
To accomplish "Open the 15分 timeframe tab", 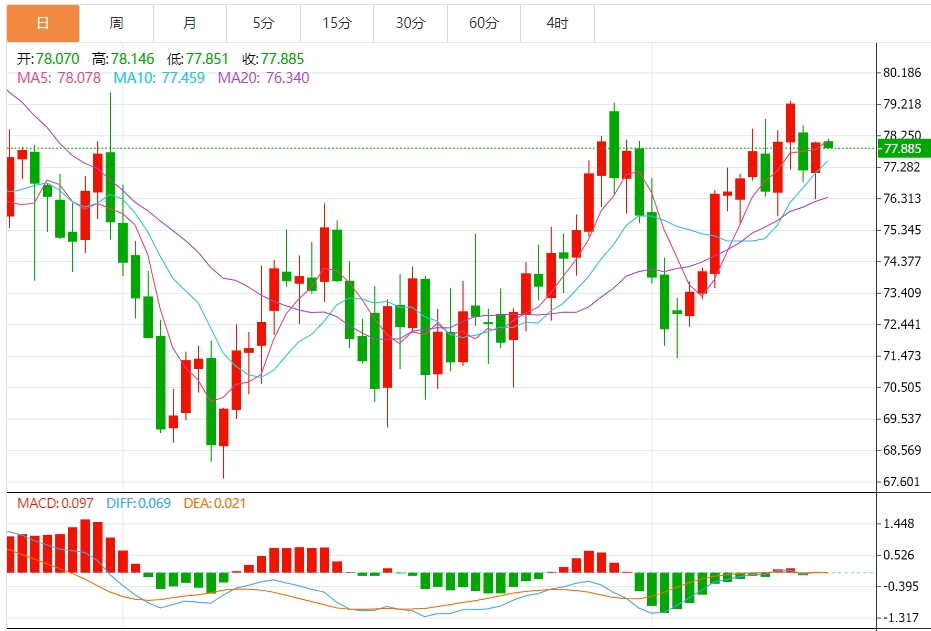I will (x=337, y=23).
